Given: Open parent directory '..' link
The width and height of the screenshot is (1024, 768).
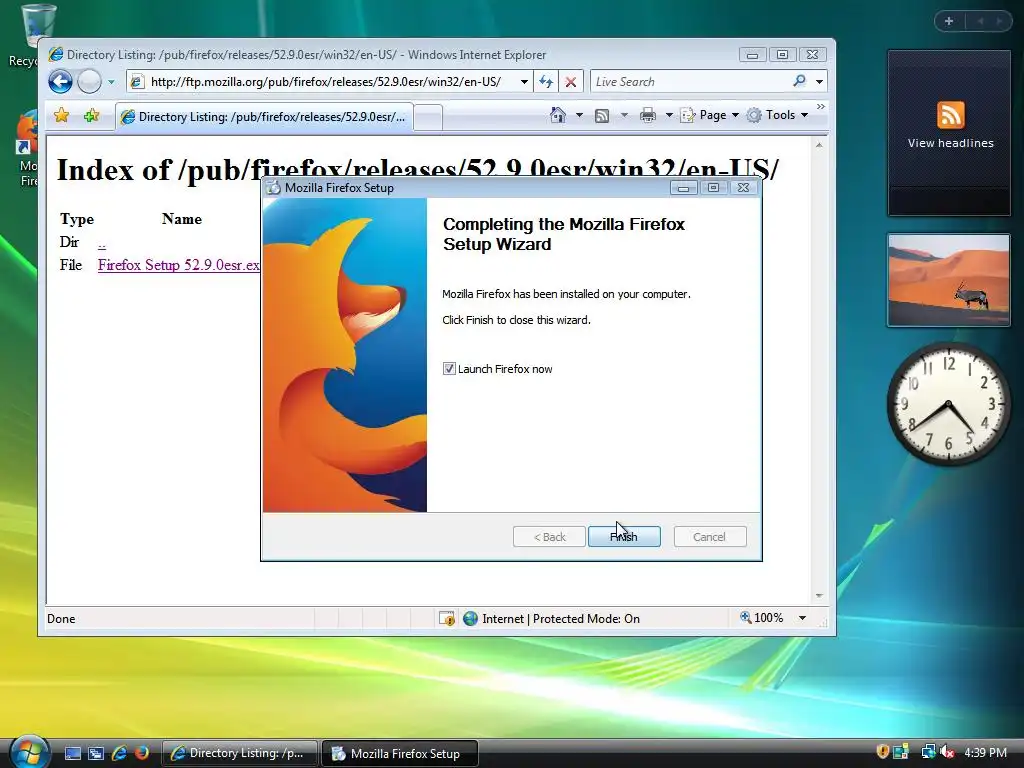Looking at the screenshot, I should pos(102,244).
